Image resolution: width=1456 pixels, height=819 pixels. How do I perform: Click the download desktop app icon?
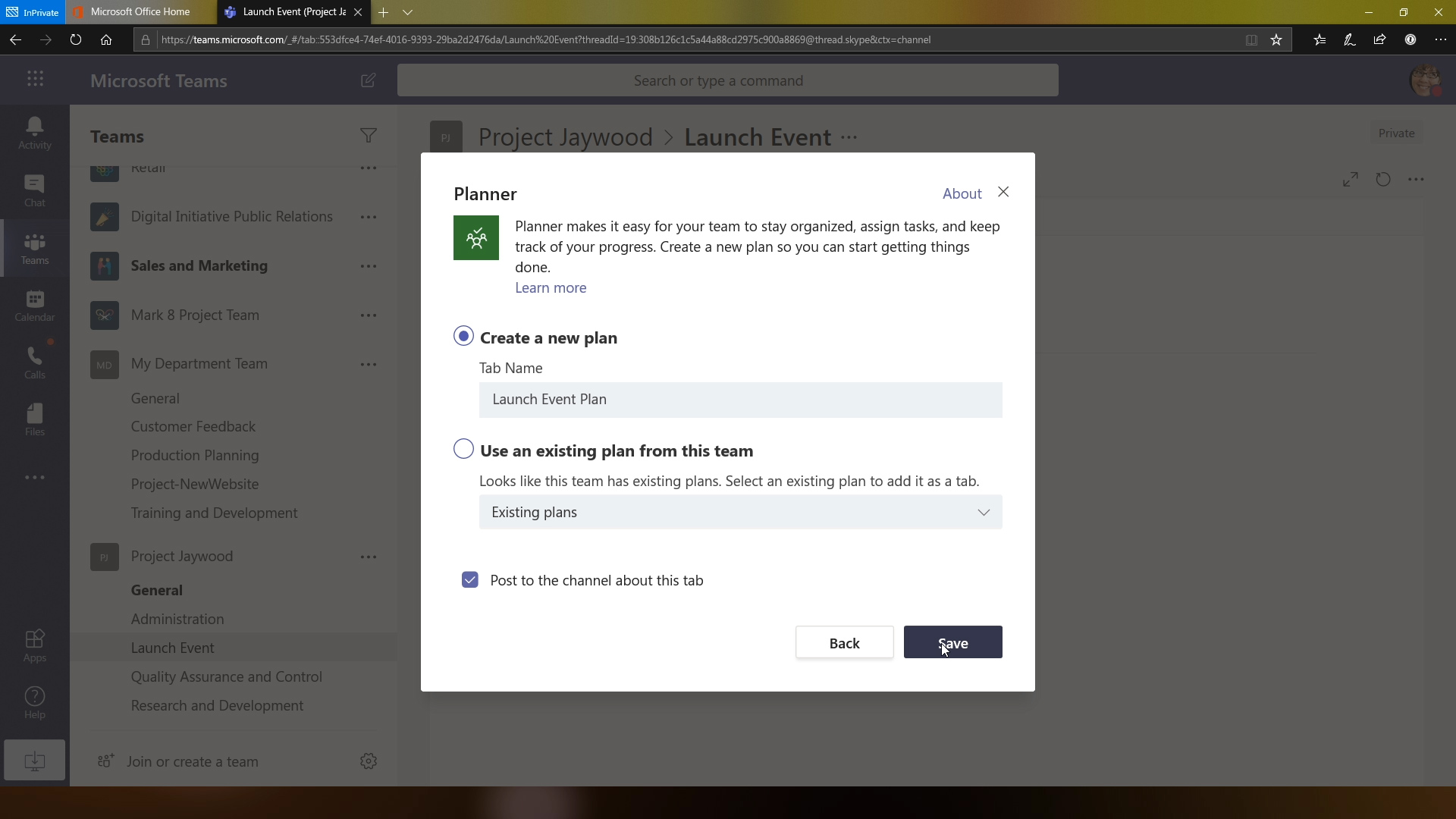coord(34,760)
